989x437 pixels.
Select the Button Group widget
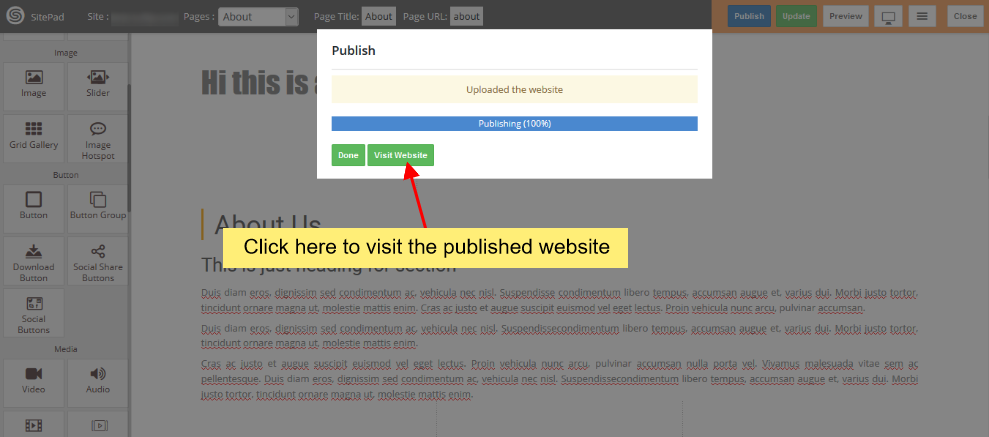pos(98,205)
